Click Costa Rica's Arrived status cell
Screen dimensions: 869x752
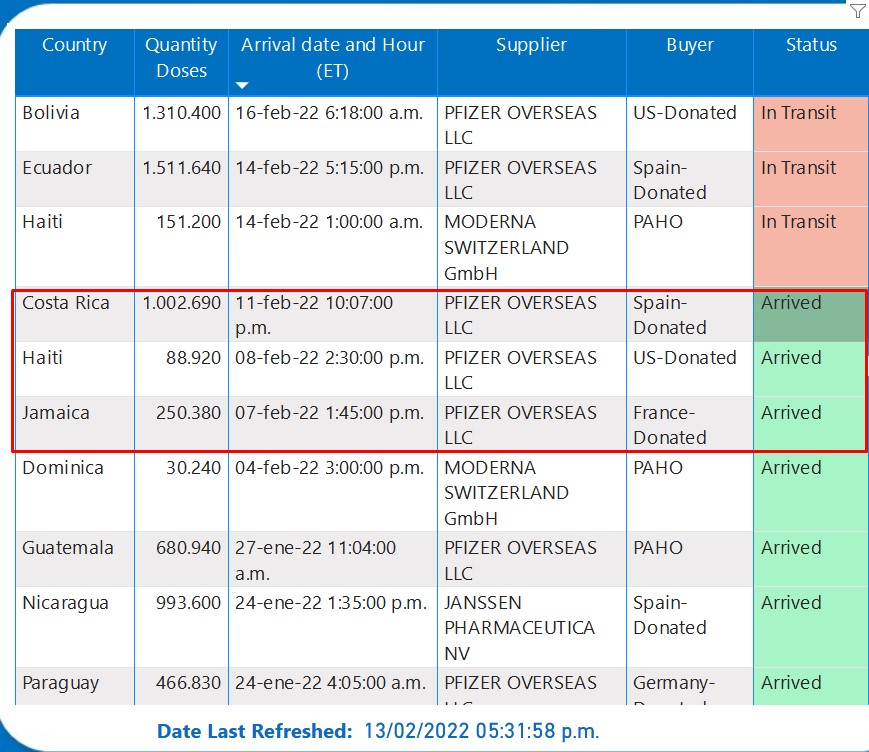[x=791, y=303]
